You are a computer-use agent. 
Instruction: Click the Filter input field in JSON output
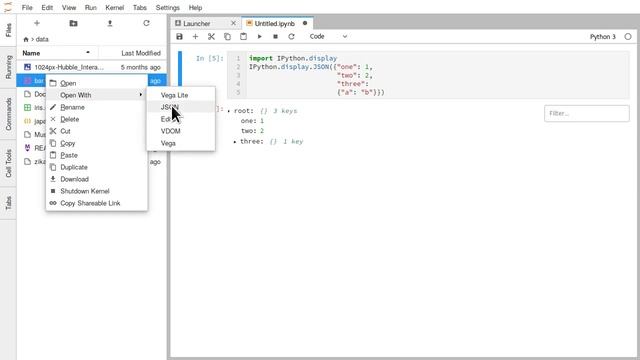(587, 113)
